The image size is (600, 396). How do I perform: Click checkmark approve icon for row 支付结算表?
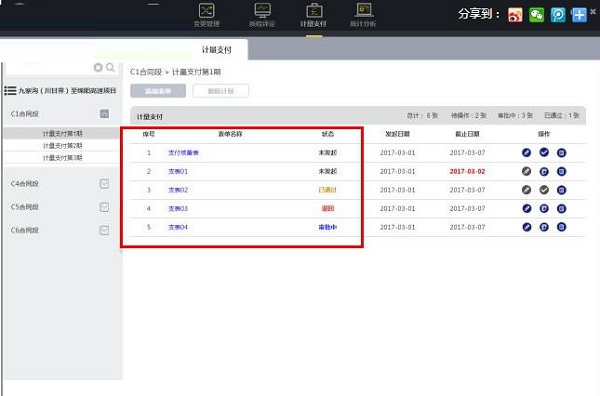544,152
